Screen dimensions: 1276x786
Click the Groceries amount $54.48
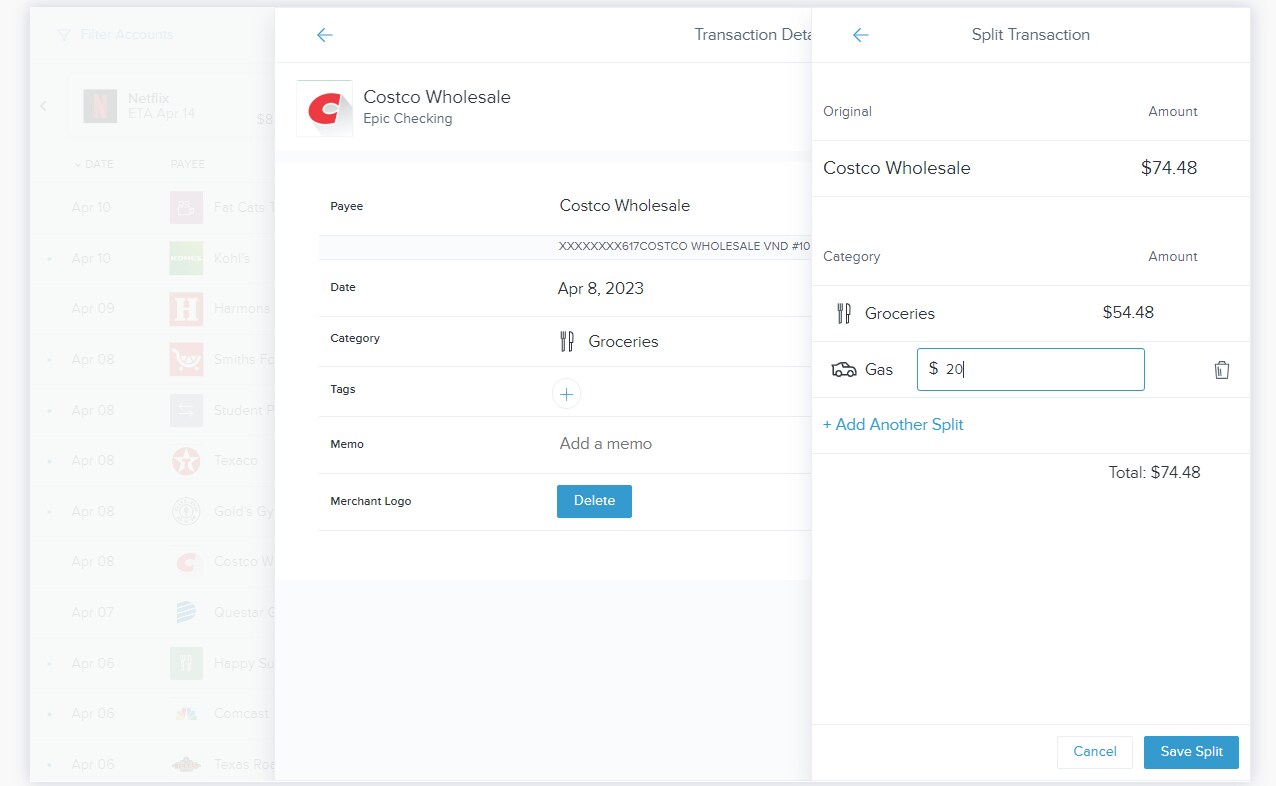pos(1128,313)
